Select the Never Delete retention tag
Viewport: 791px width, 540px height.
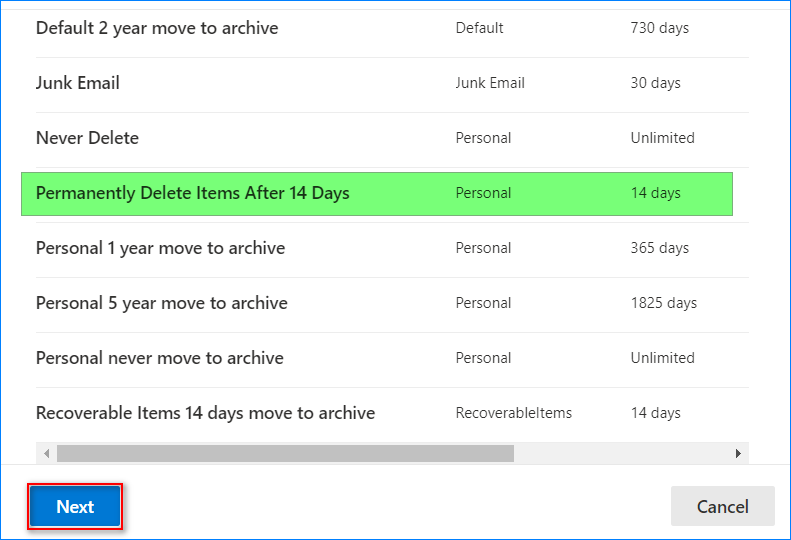click(x=87, y=138)
